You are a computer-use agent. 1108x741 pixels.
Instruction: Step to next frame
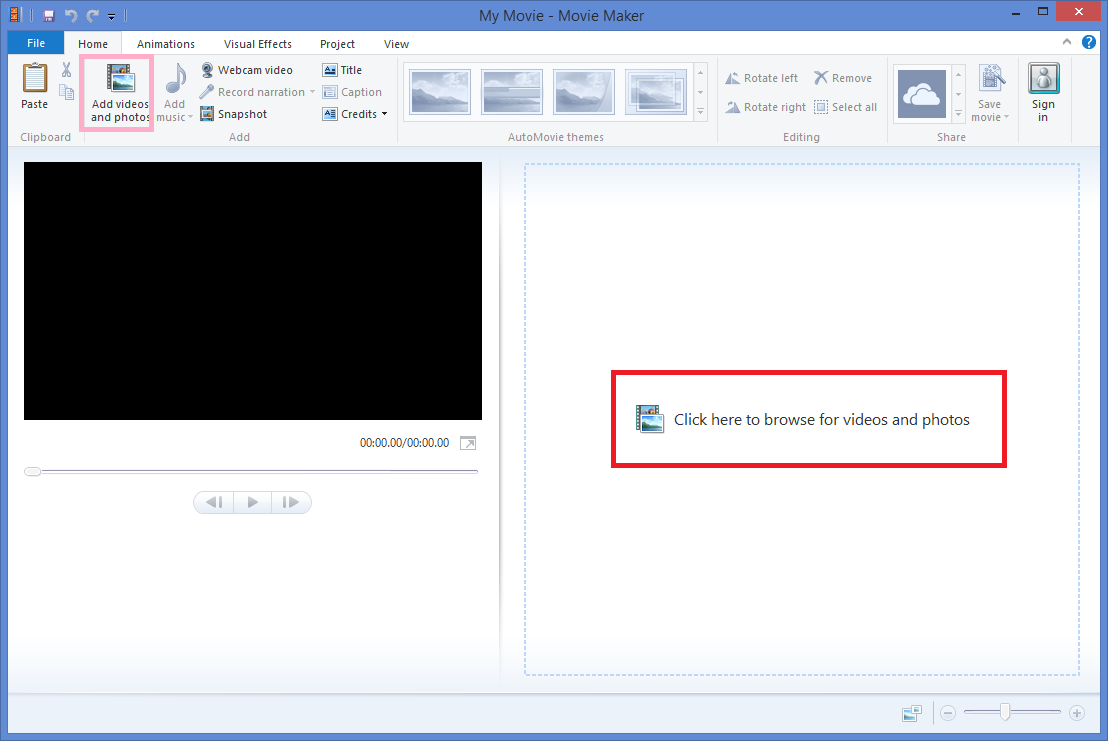[x=291, y=502]
